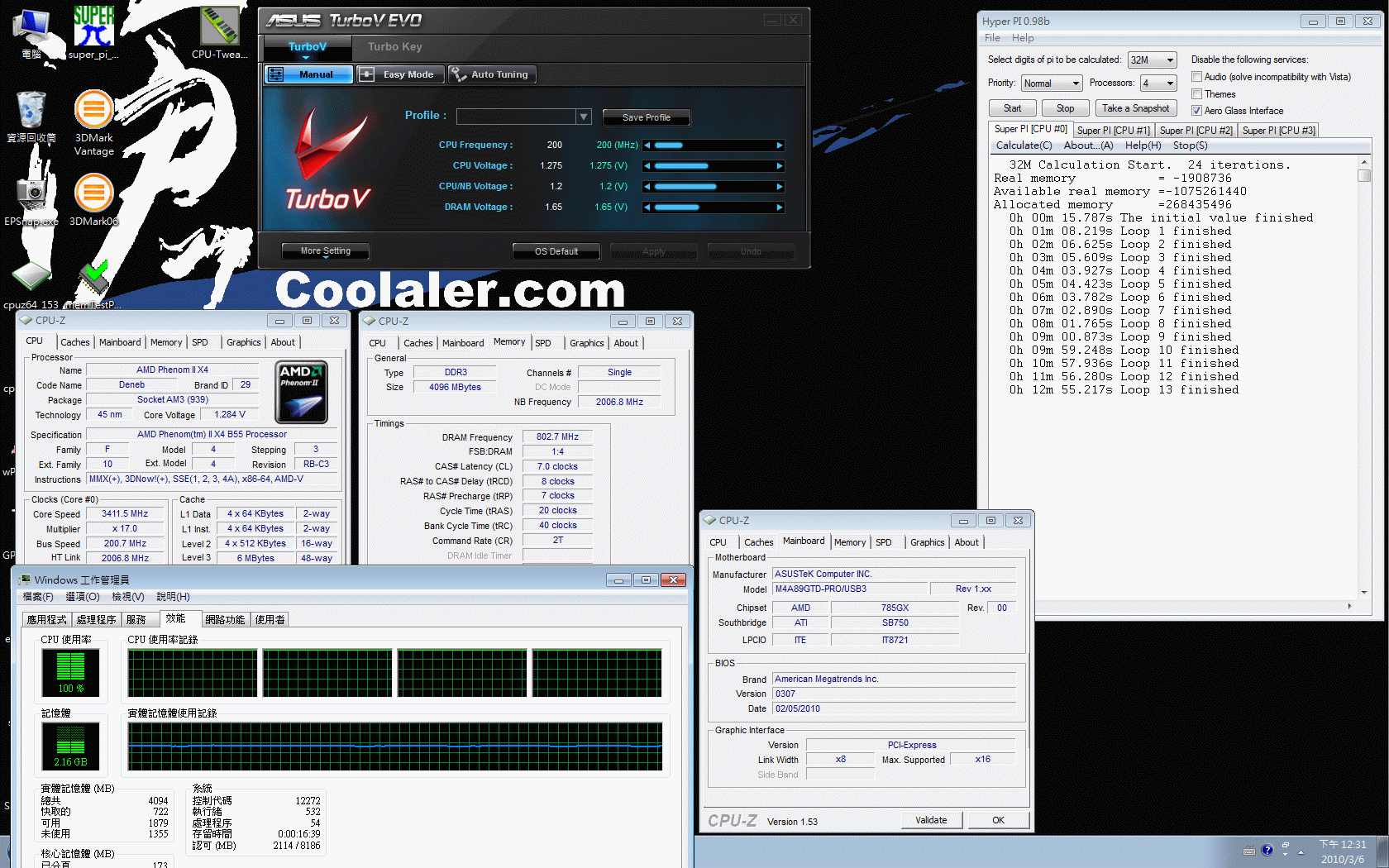Click the CPU/NB Voltage slider track
The height and width of the screenshot is (868, 1389).
(x=714, y=187)
